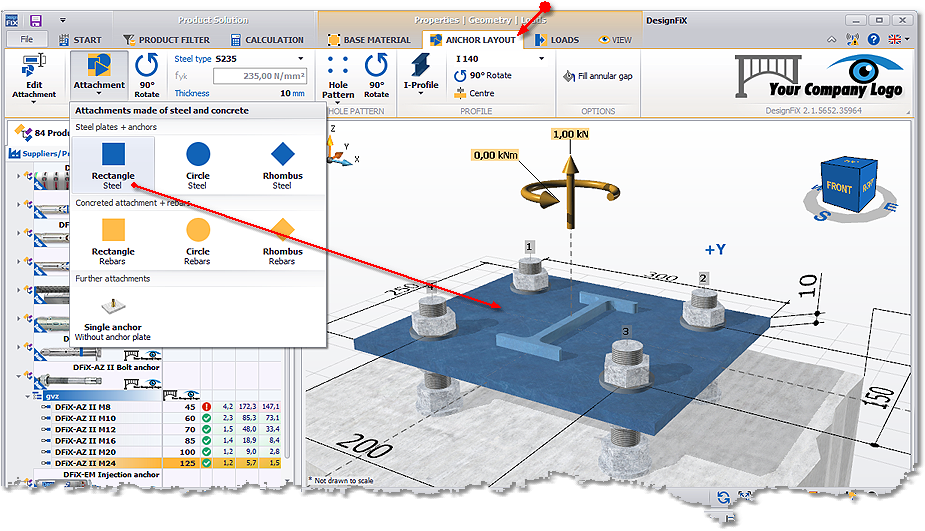Click the Suppliers/Products header
This screenshot has height=531, width=925.
click(40, 153)
